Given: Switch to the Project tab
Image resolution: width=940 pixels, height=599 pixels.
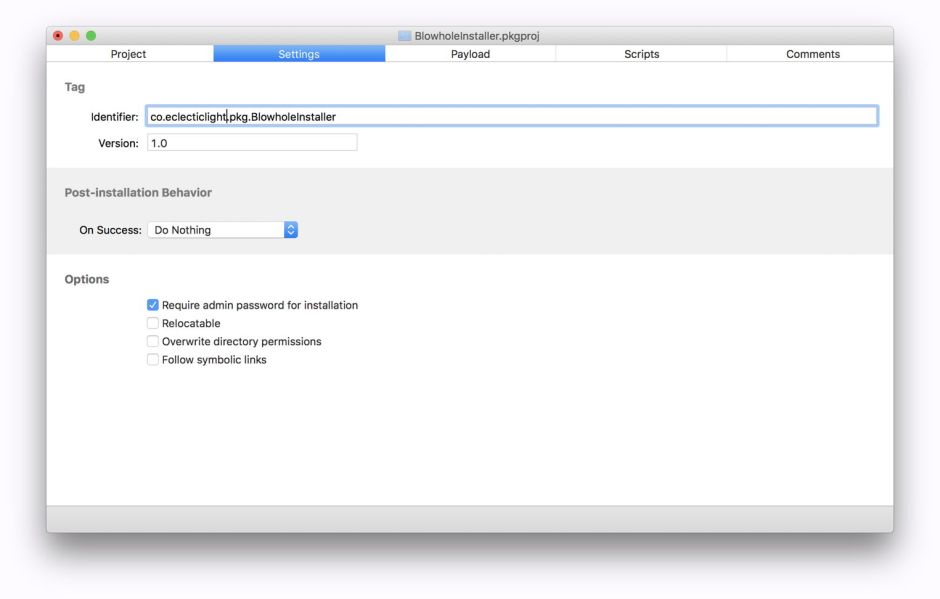Looking at the screenshot, I should pyautogui.click(x=128, y=54).
